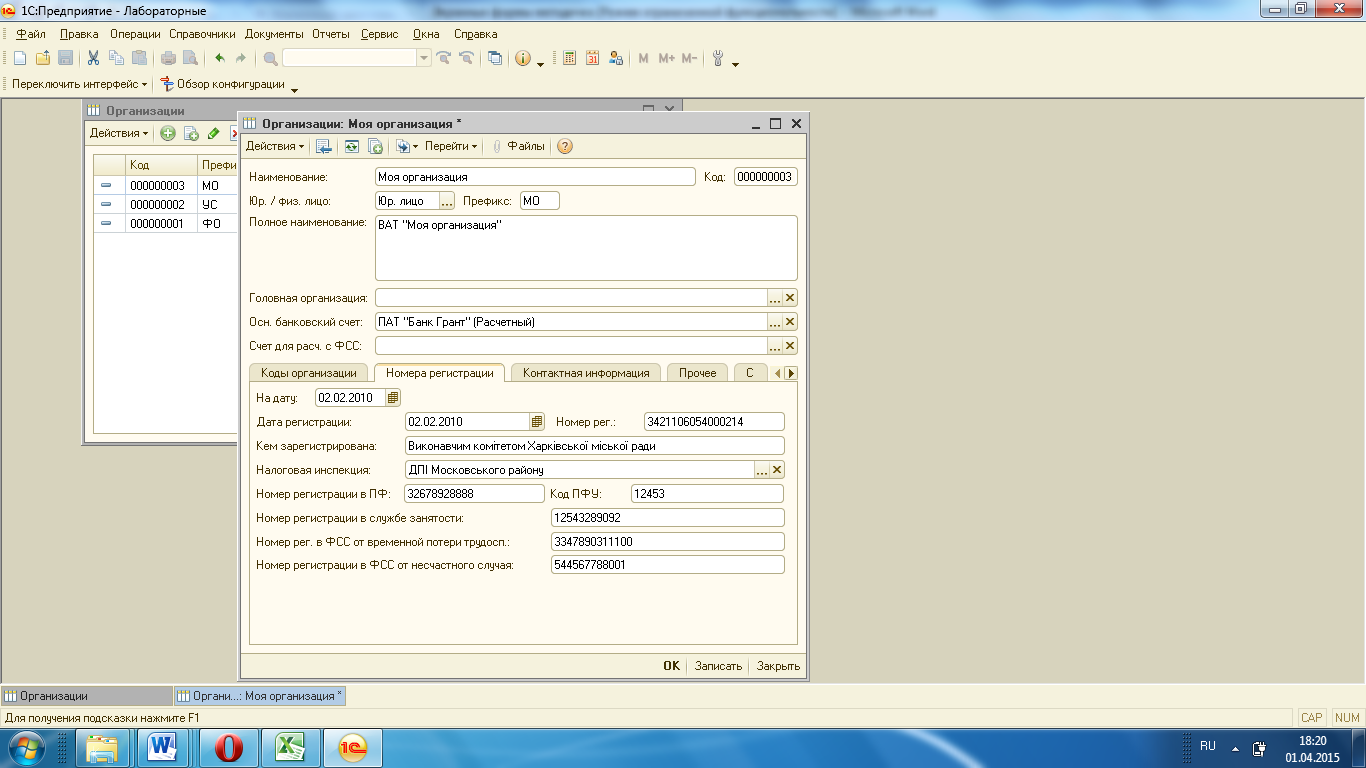Screen dimensions: 1366x768
Task: Click the Paste clipboard toolbar icon
Action: tap(139, 58)
